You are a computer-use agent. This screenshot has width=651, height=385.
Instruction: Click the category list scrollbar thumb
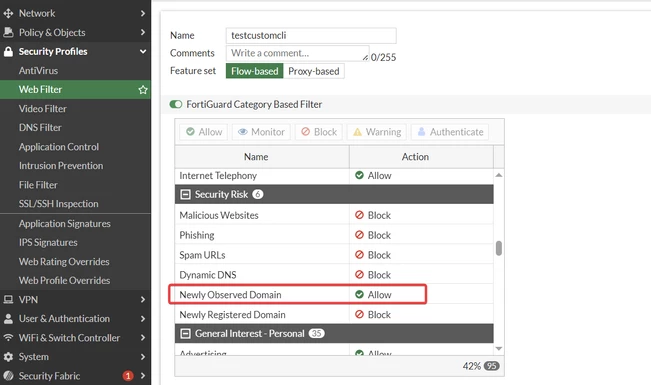pos(499,248)
